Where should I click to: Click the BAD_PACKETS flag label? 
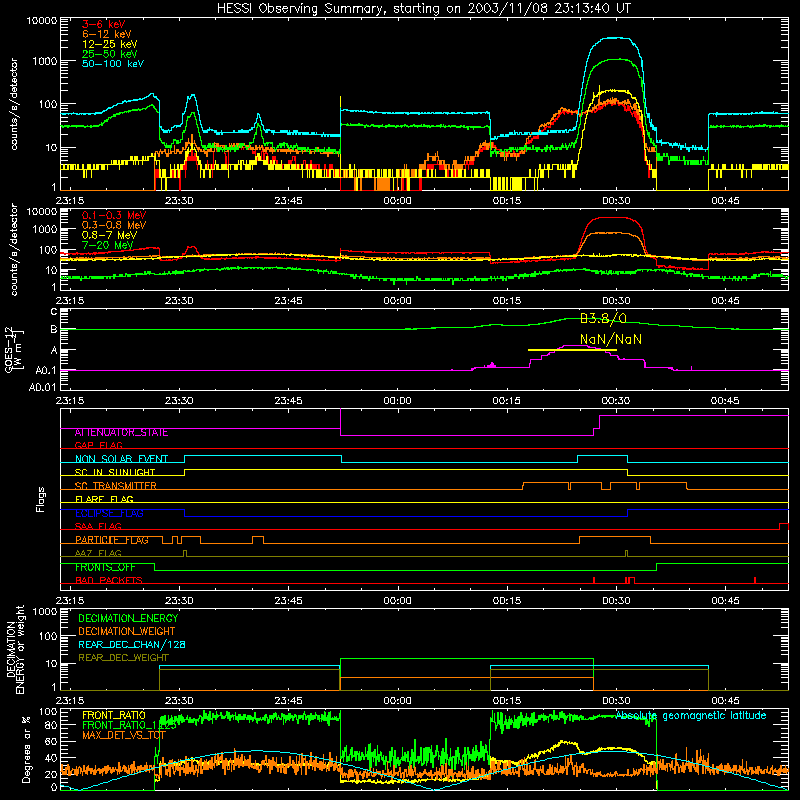pyautogui.click(x=109, y=580)
